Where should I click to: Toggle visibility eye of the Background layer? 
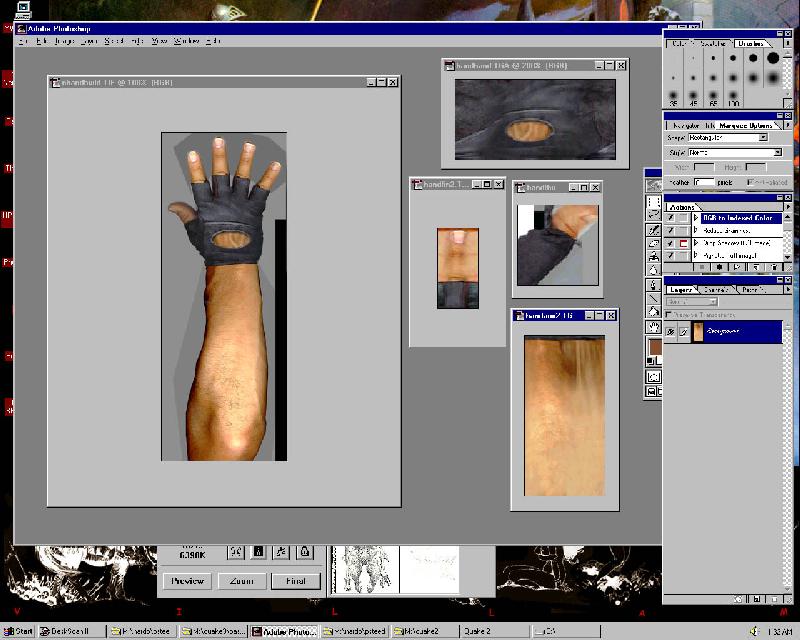673,332
